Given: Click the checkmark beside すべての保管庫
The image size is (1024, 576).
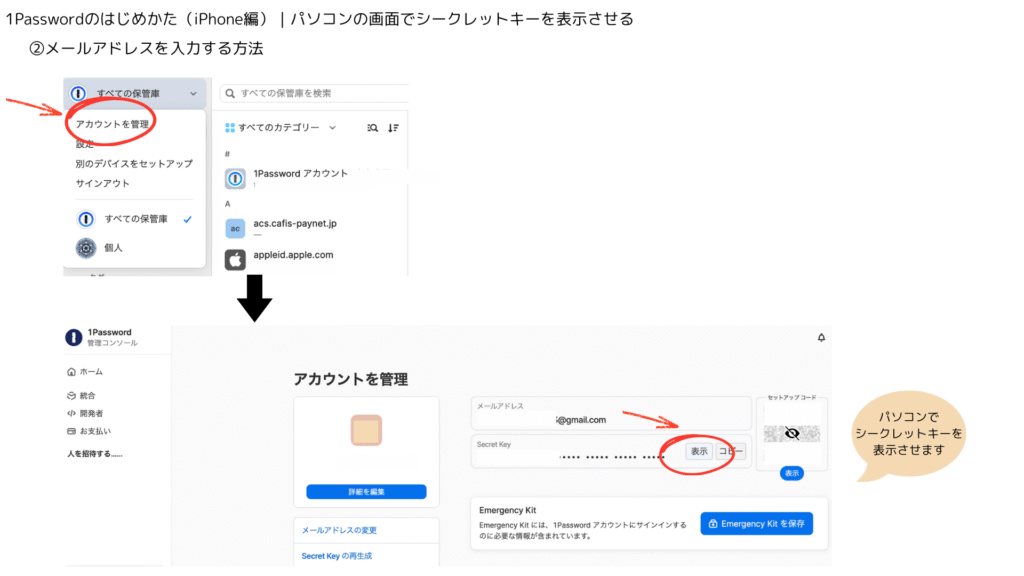Looking at the screenshot, I should 187,219.
